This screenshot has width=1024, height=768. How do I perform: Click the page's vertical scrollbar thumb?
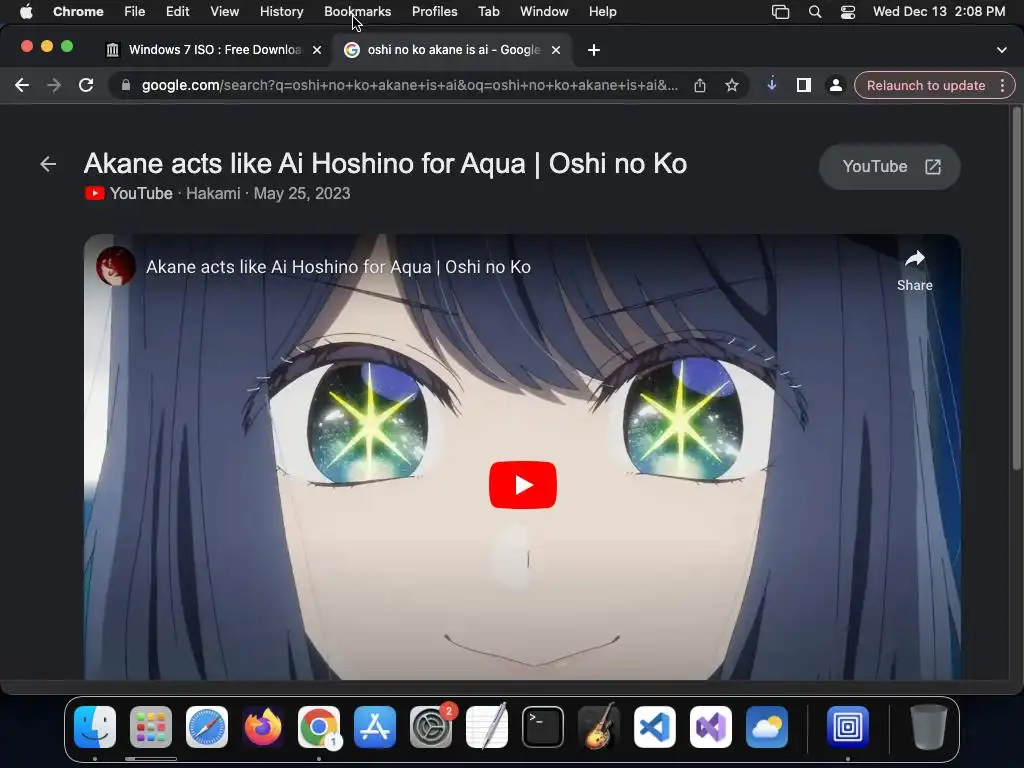tap(1016, 288)
